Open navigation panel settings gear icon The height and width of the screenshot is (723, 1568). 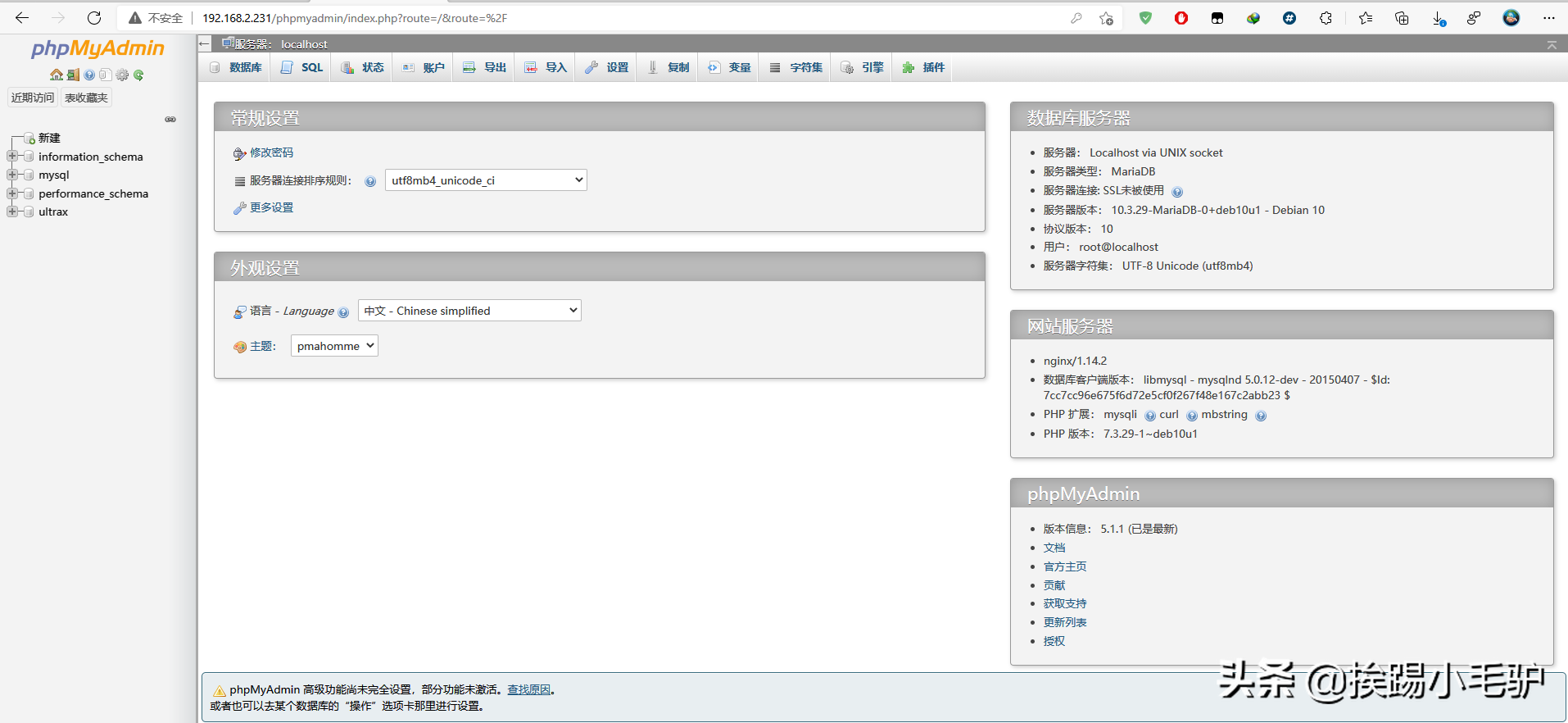pos(122,75)
